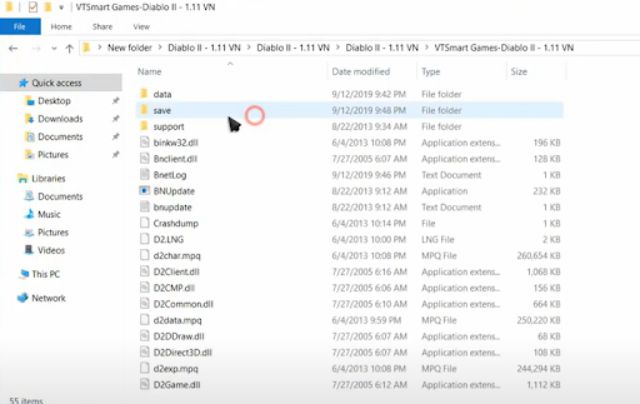Viewport: 640px width, 404px height.
Task: Open the Music library
Action: click(49, 215)
